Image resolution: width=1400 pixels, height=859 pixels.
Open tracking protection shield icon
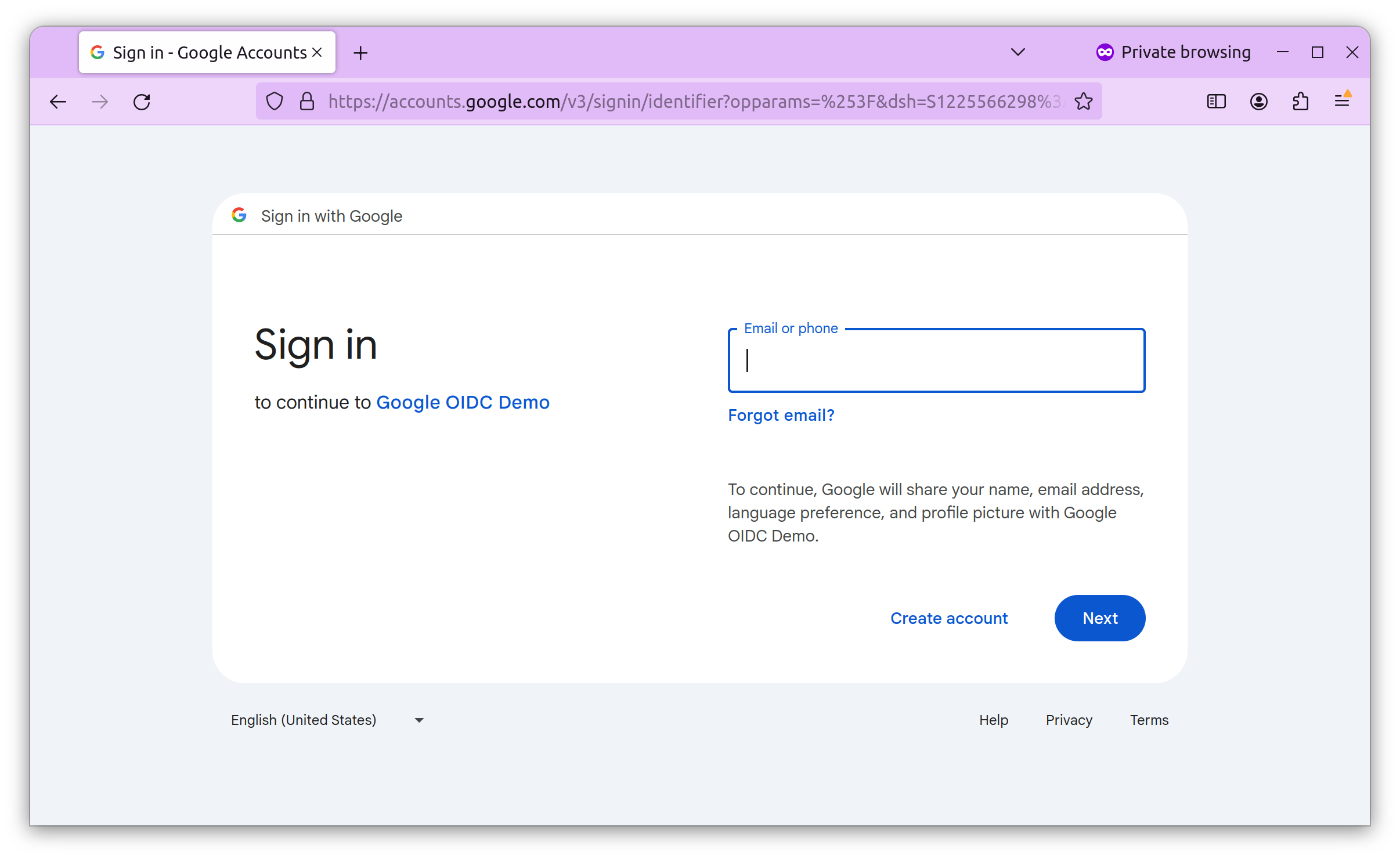275,102
